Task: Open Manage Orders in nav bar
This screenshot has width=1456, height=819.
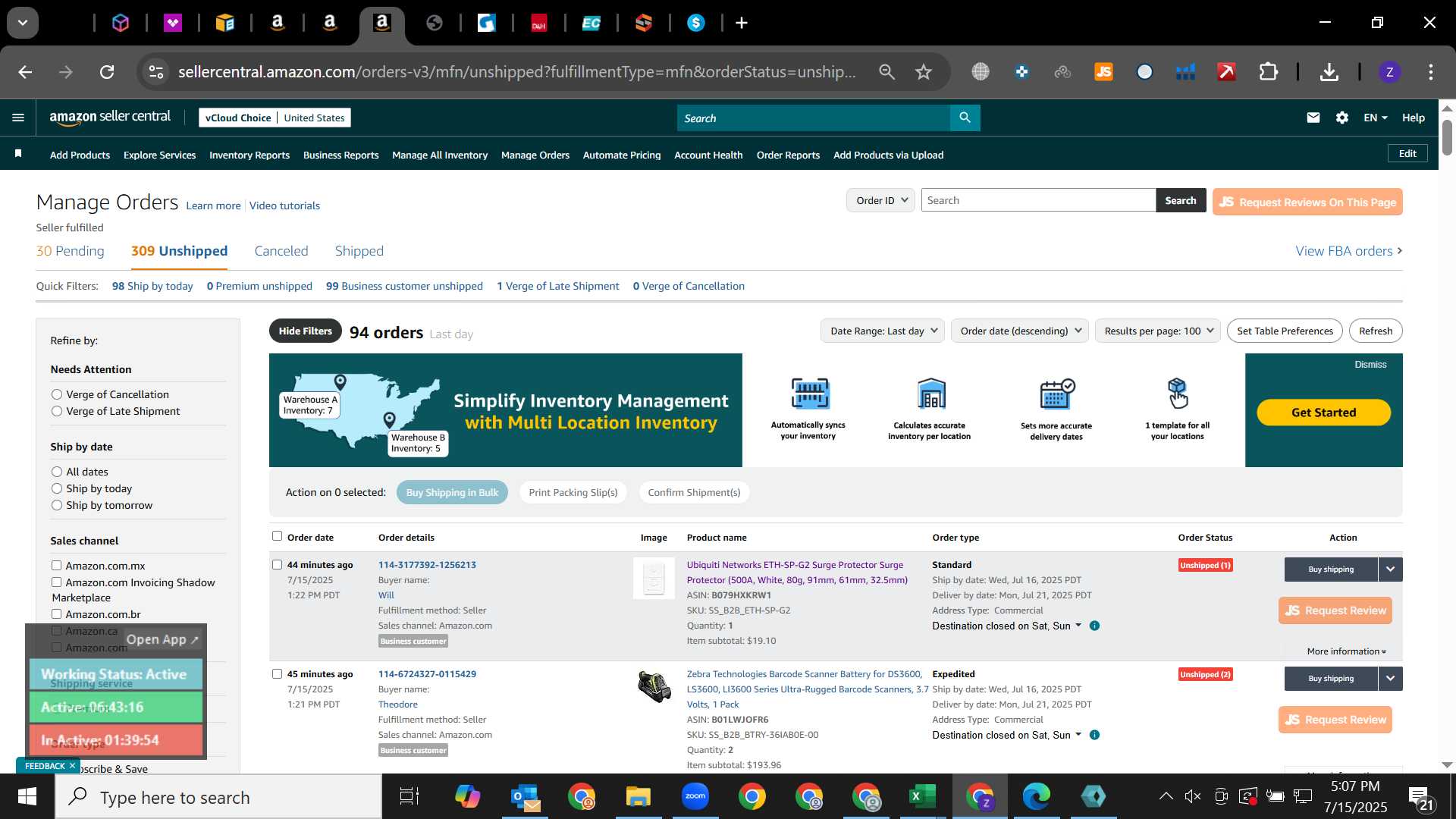Action: point(535,155)
